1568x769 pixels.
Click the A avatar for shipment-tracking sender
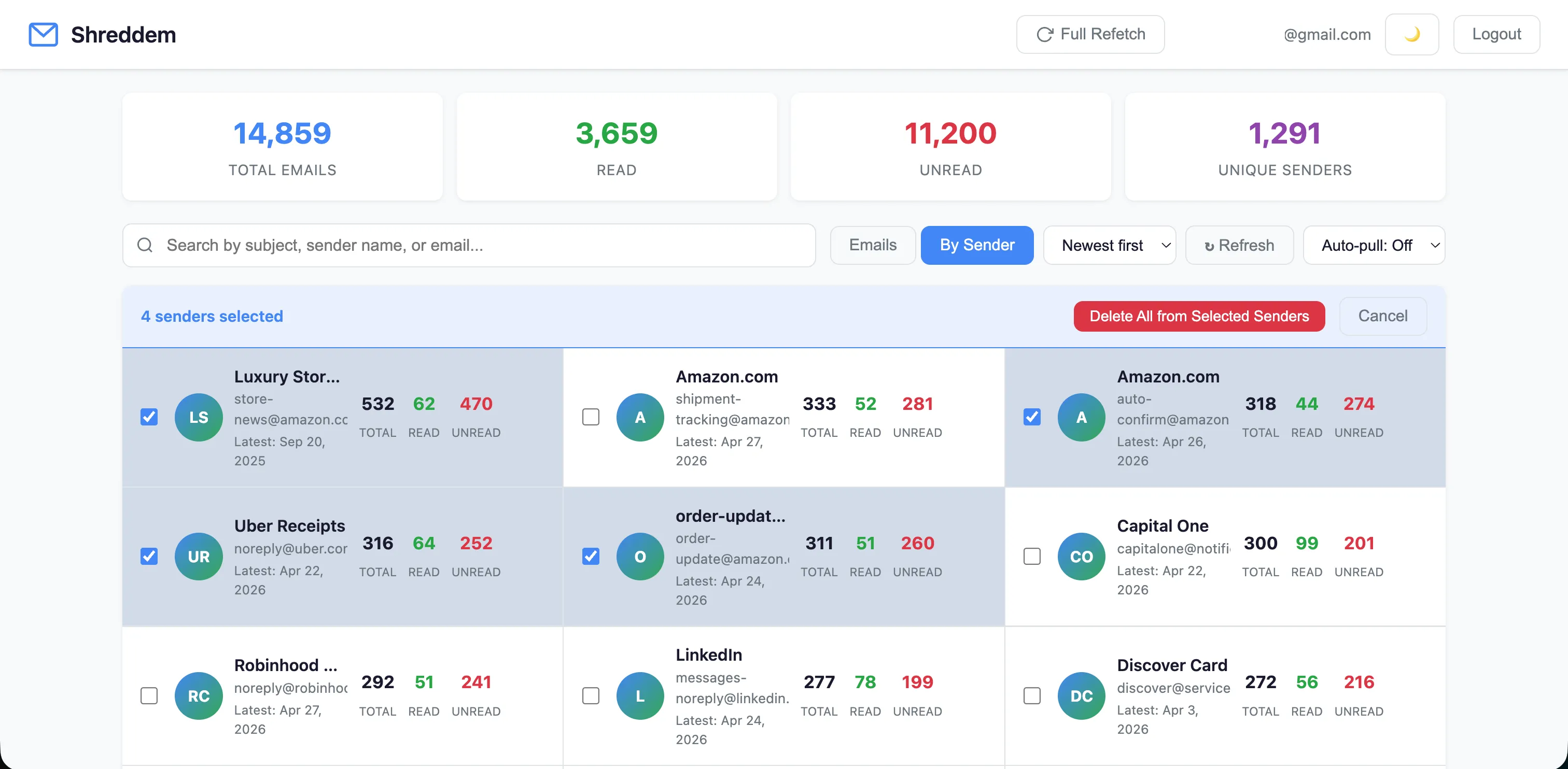click(640, 417)
